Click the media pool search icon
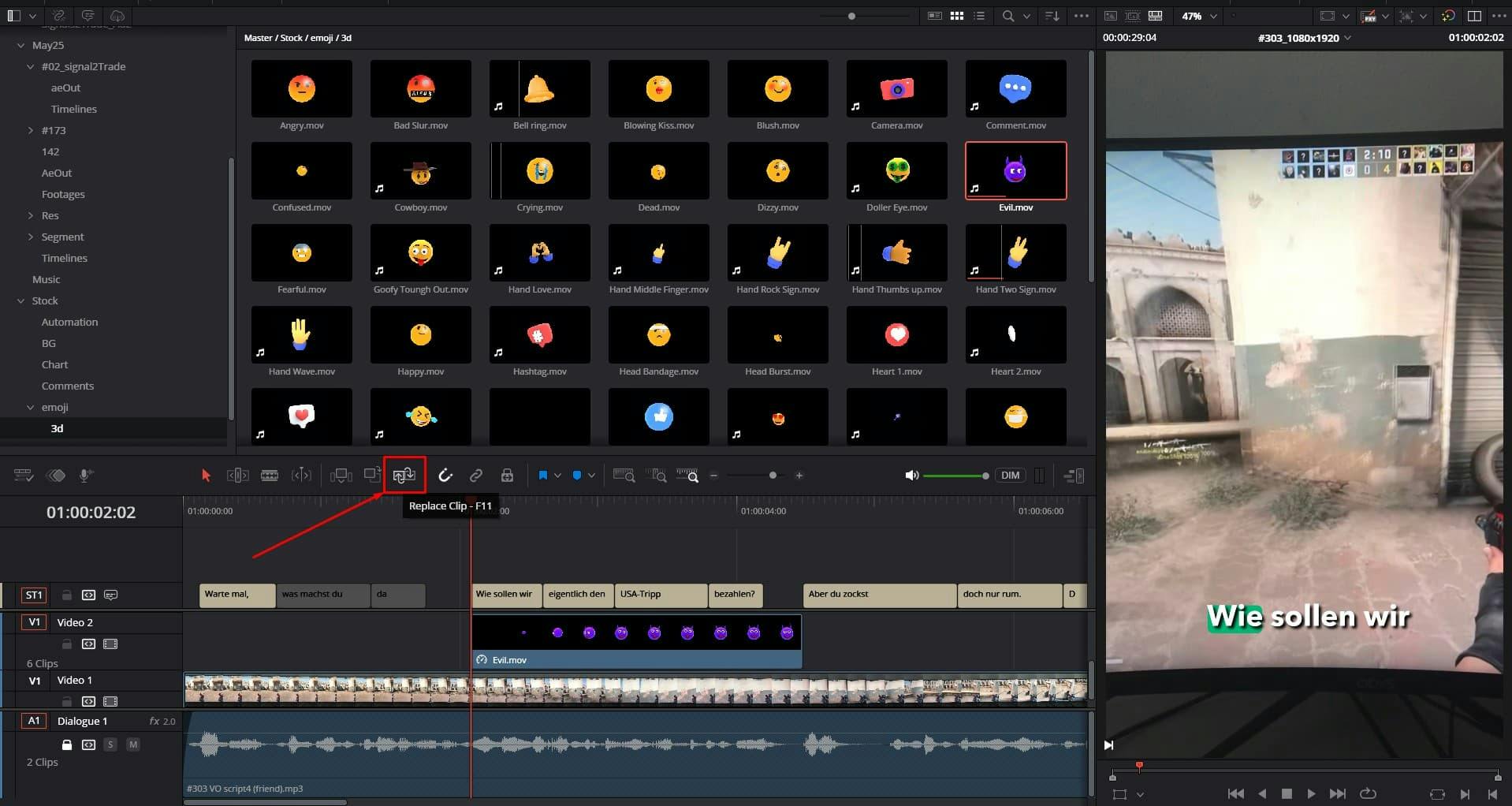The width and height of the screenshot is (1512, 806). click(x=1008, y=16)
